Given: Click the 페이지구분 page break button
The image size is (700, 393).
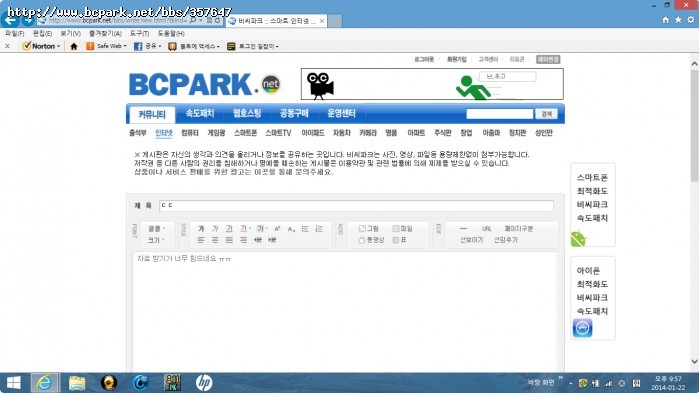Looking at the screenshot, I should tap(519, 229).
